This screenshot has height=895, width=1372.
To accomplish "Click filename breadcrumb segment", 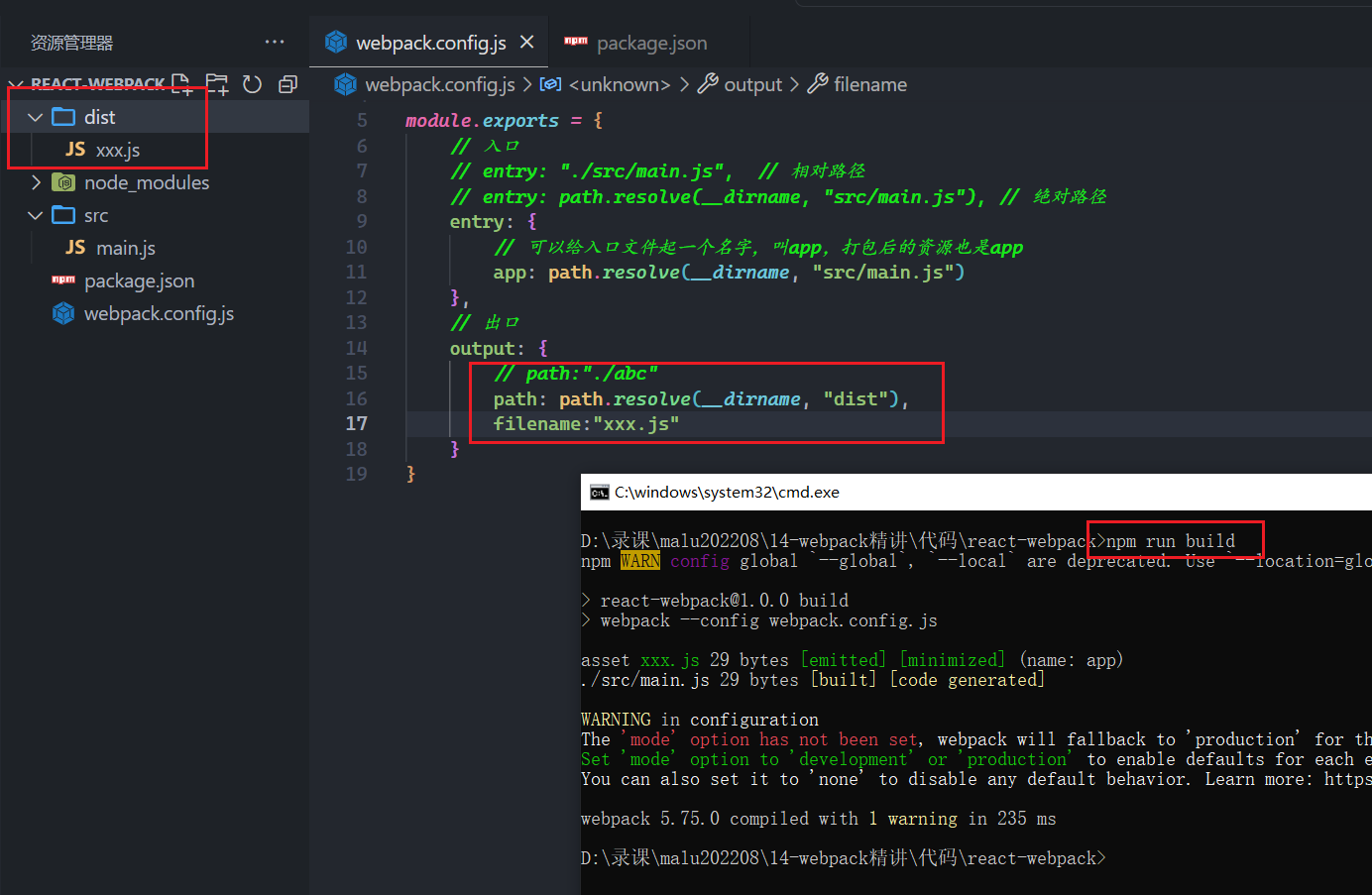I will pos(870,84).
